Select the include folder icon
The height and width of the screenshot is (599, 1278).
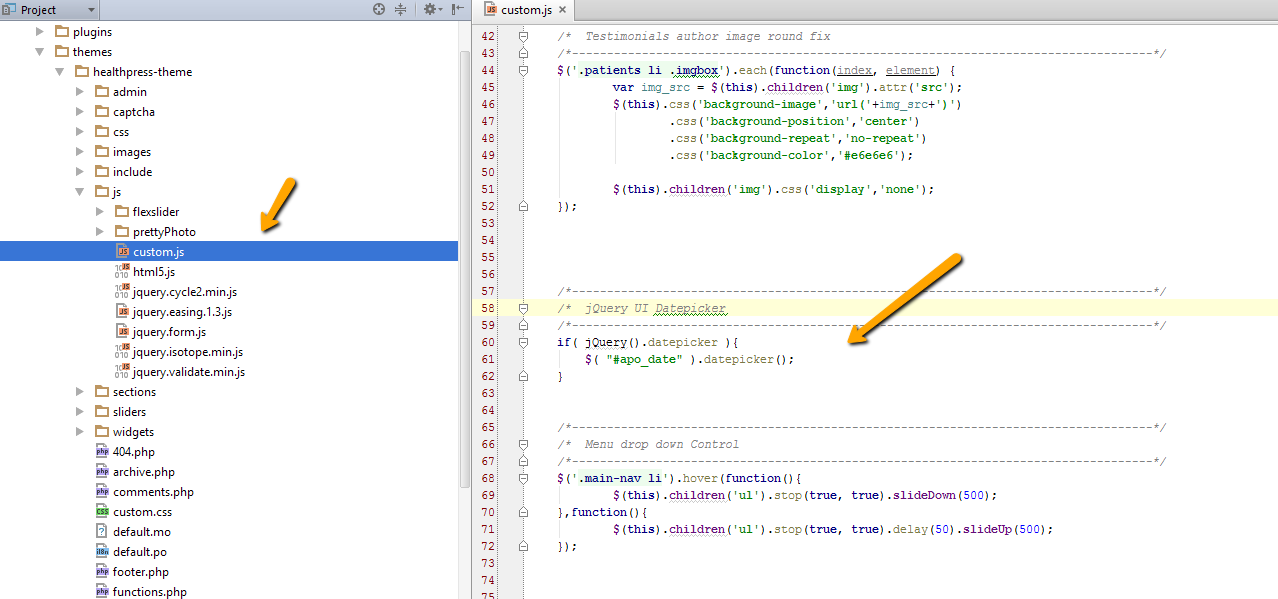tap(102, 171)
